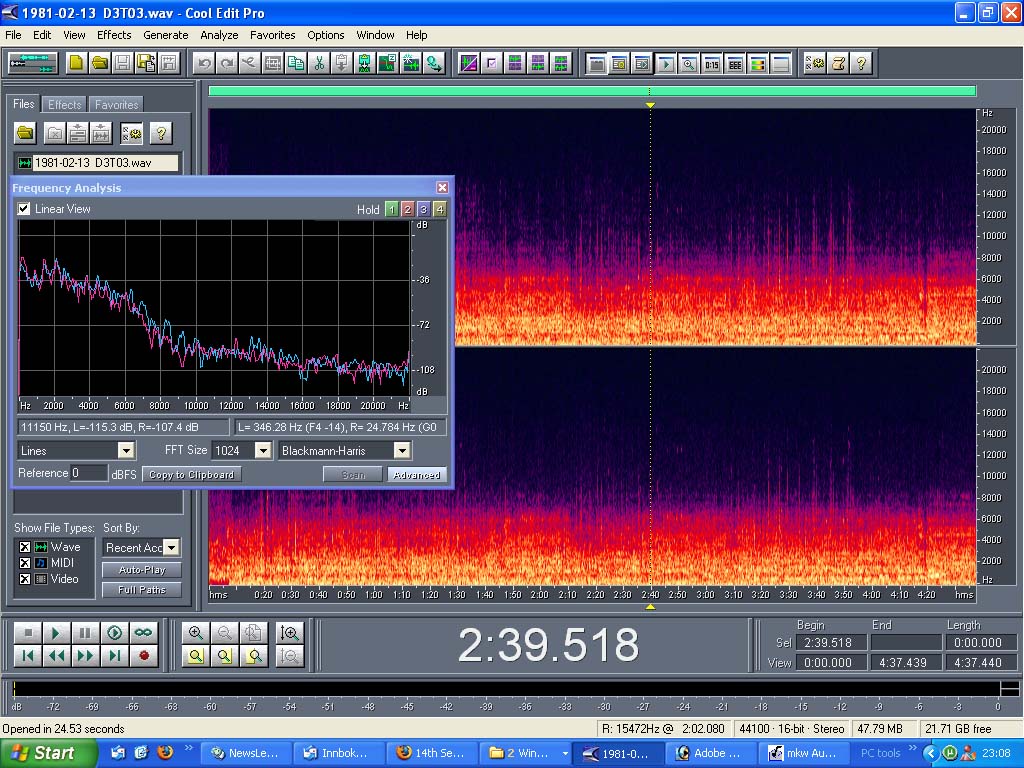Switch to the Favorites tab in left panel

116,104
